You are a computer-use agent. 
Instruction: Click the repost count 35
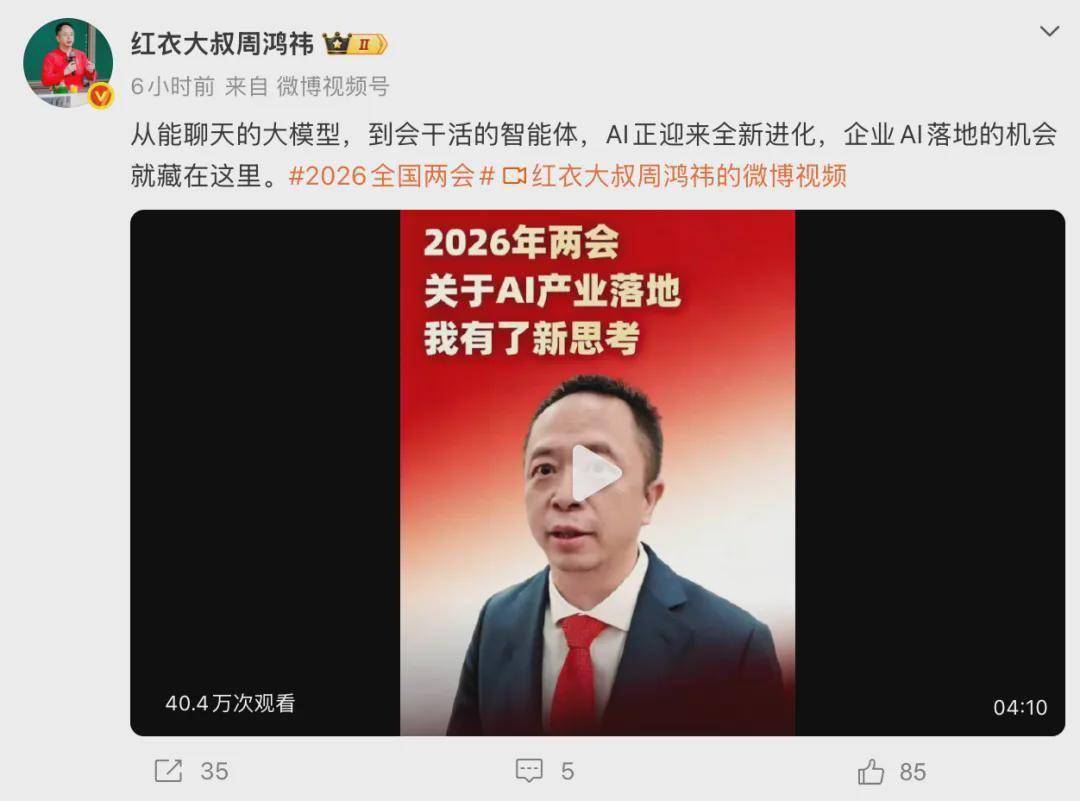click(x=214, y=771)
